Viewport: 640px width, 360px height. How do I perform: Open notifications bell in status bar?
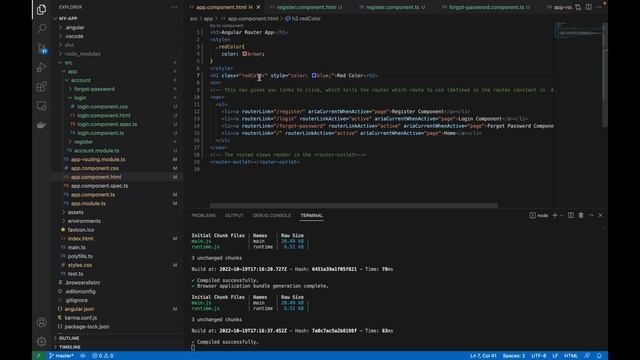pos(599,356)
